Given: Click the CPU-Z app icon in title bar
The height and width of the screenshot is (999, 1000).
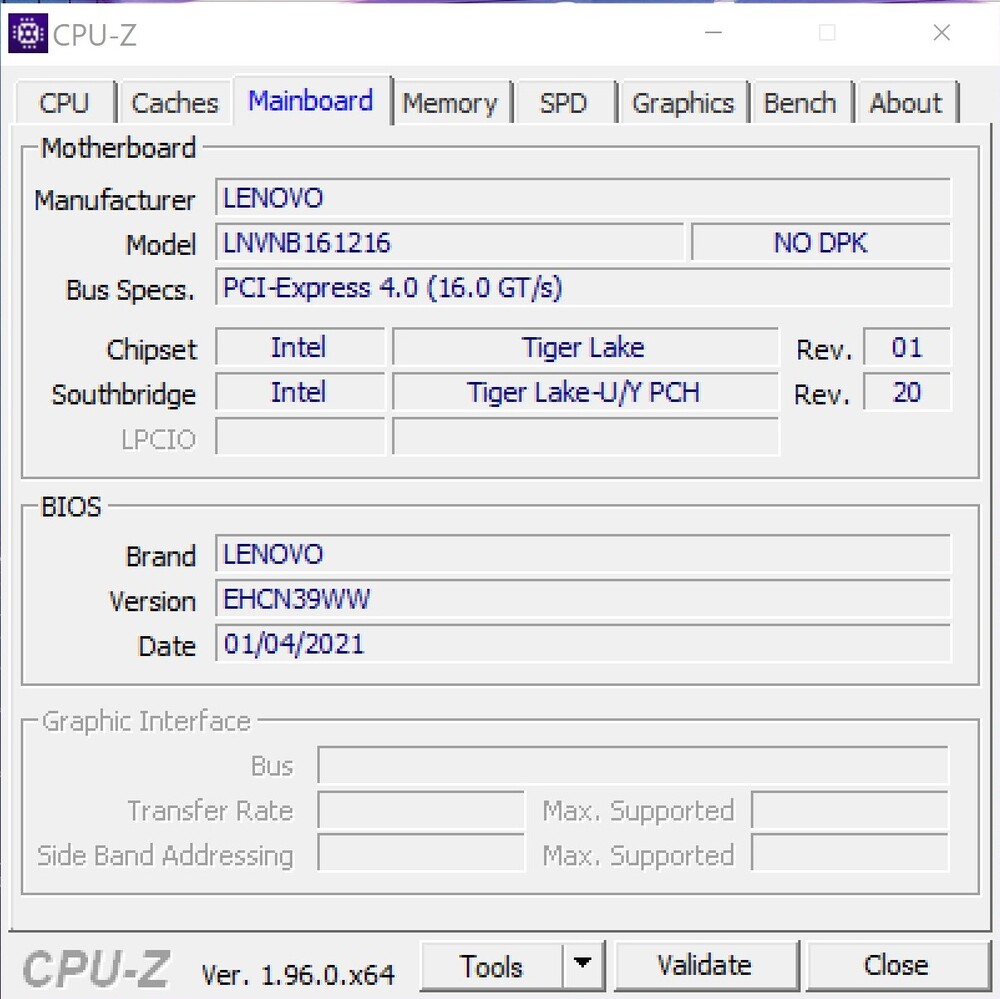Looking at the screenshot, I should pos(27,33).
